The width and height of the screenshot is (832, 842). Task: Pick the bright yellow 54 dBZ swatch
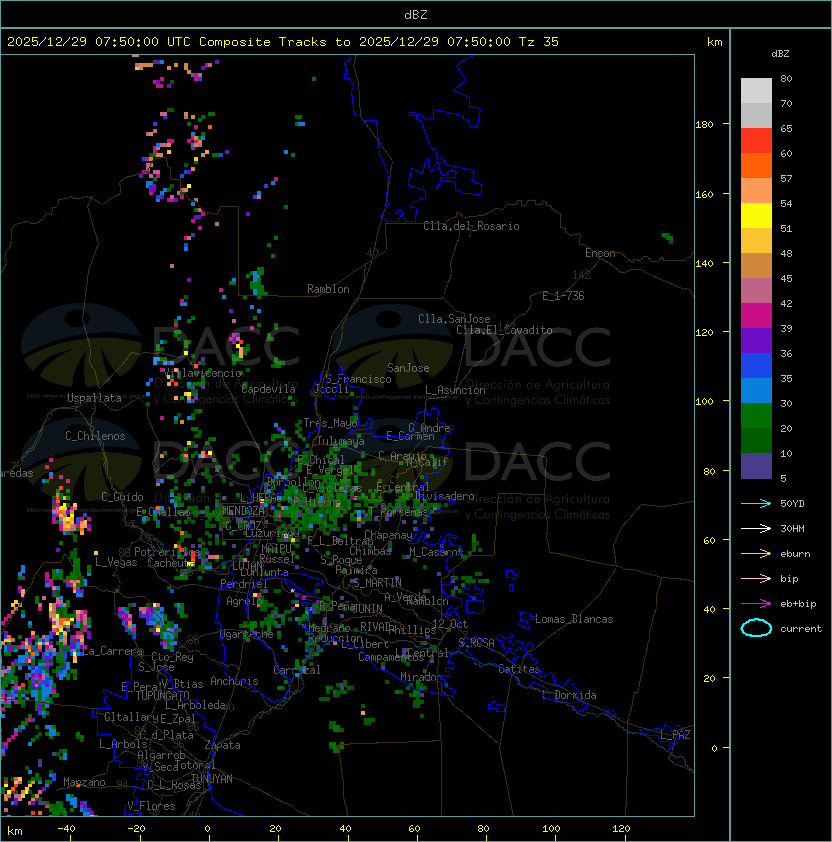click(756, 216)
